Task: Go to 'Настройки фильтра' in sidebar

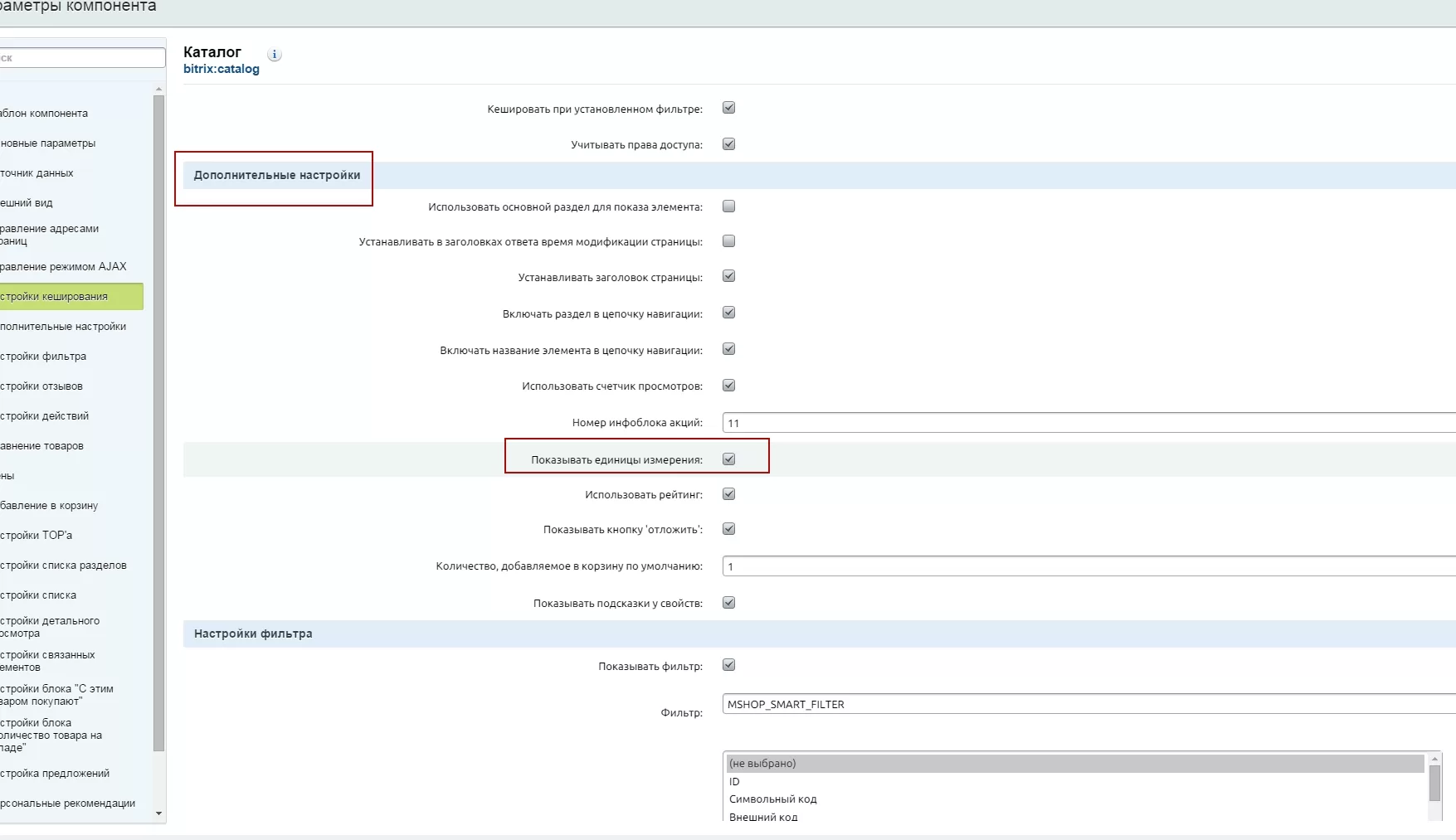Action: click(x=43, y=357)
